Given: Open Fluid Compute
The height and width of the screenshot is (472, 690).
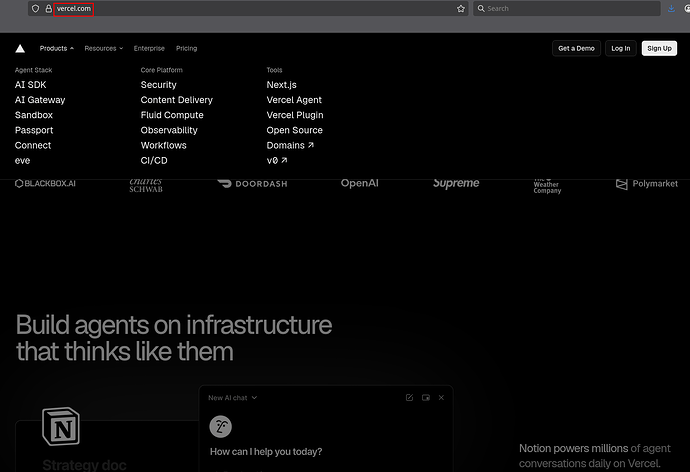Looking at the screenshot, I should tap(172, 115).
